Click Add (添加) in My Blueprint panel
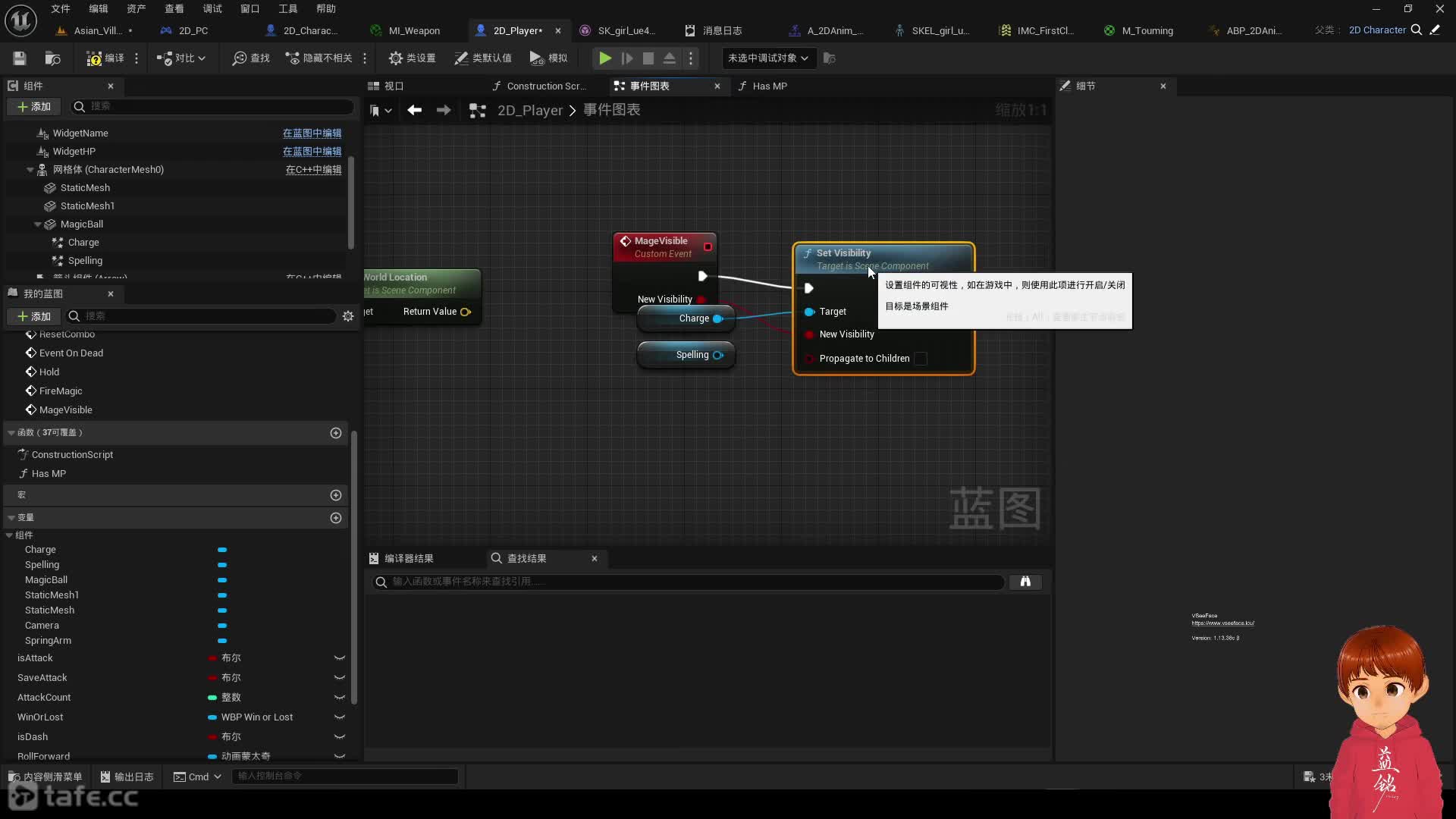The height and width of the screenshot is (819, 1456). pyautogui.click(x=34, y=316)
